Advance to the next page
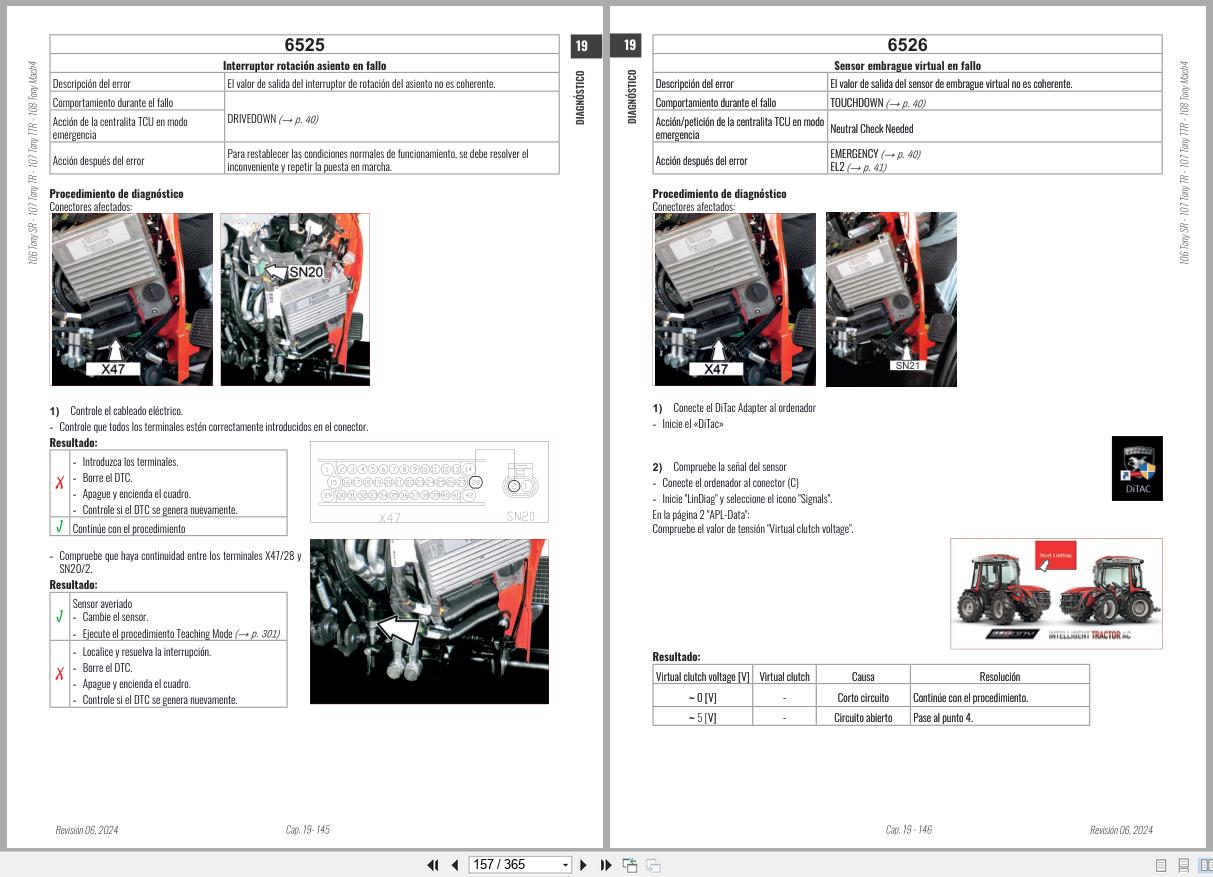 [x=585, y=864]
